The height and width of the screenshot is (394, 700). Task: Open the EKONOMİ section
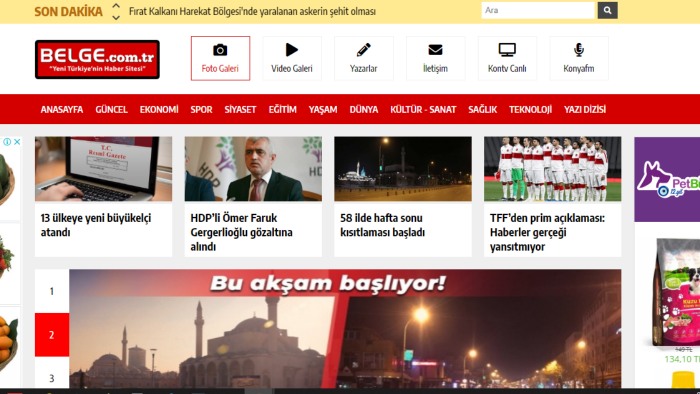pyautogui.click(x=159, y=109)
